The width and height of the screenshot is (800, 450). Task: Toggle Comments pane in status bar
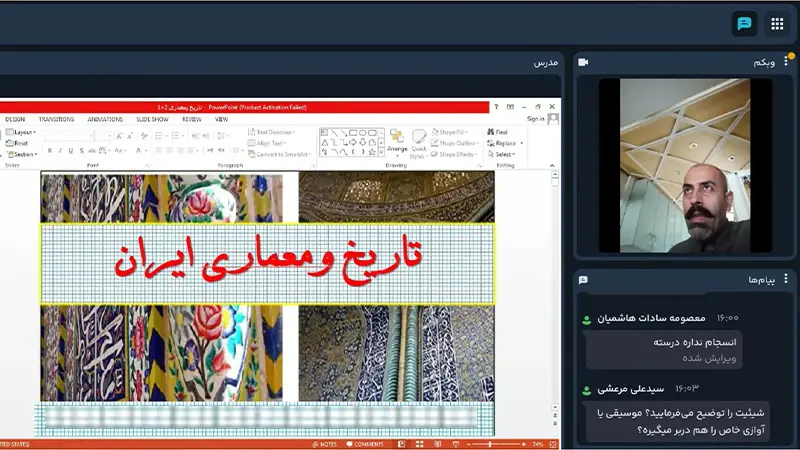pos(365,444)
